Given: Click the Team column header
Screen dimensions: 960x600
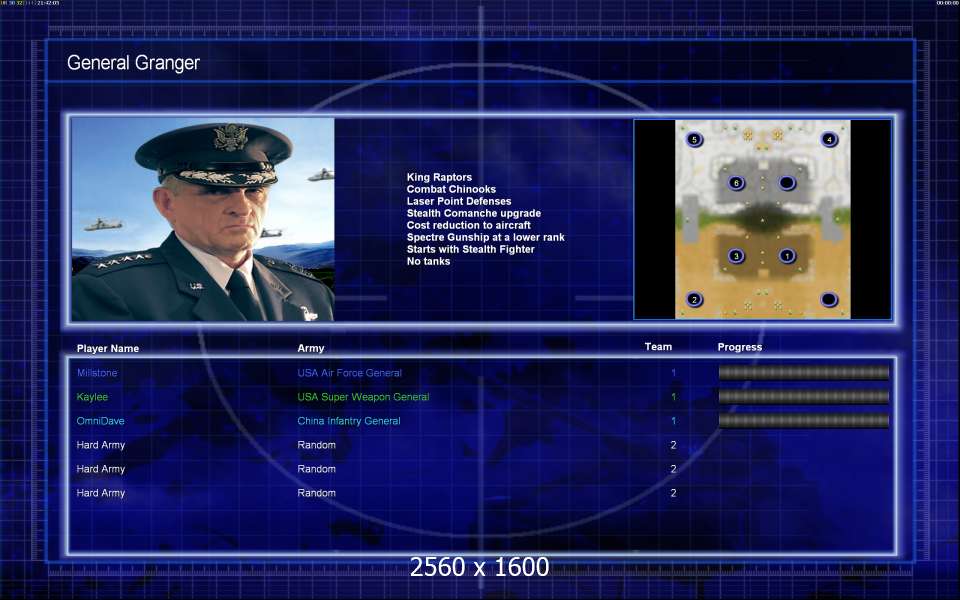Looking at the screenshot, I should pyautogui.click(x=658, y=347).
